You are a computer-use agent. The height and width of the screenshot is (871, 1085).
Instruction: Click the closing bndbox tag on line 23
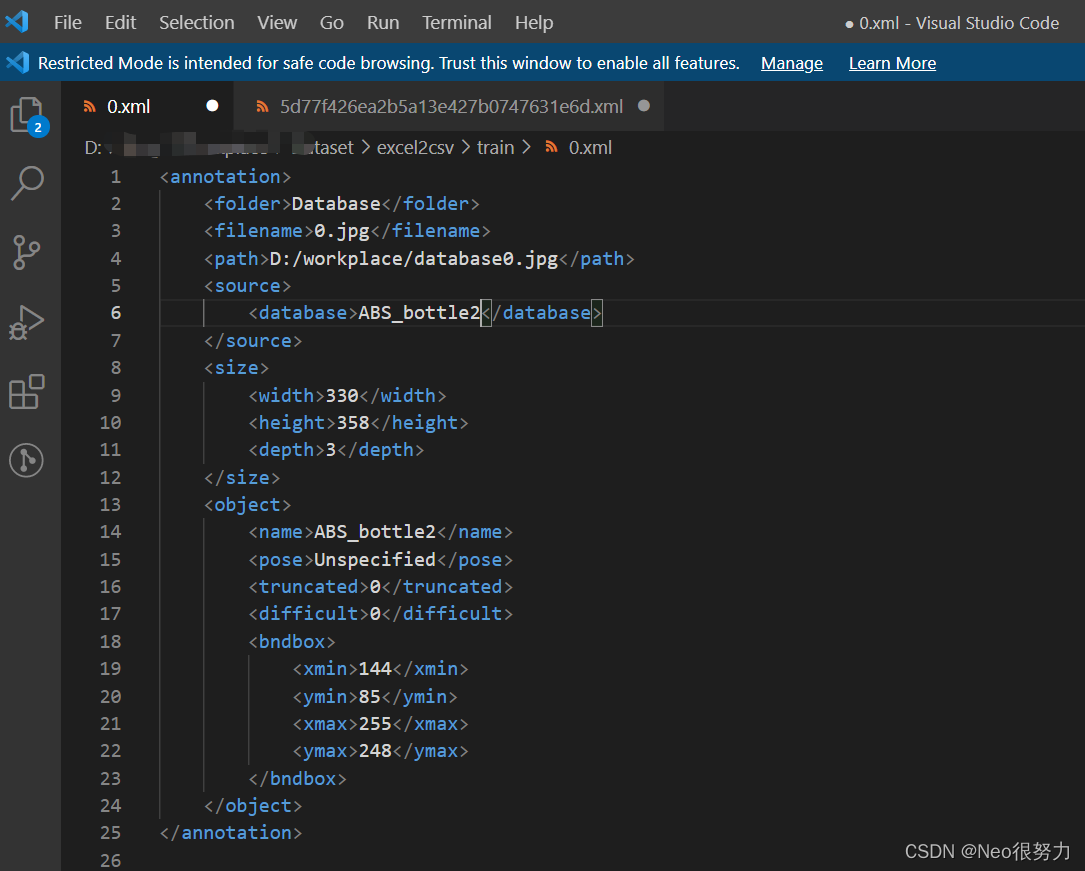298,779
